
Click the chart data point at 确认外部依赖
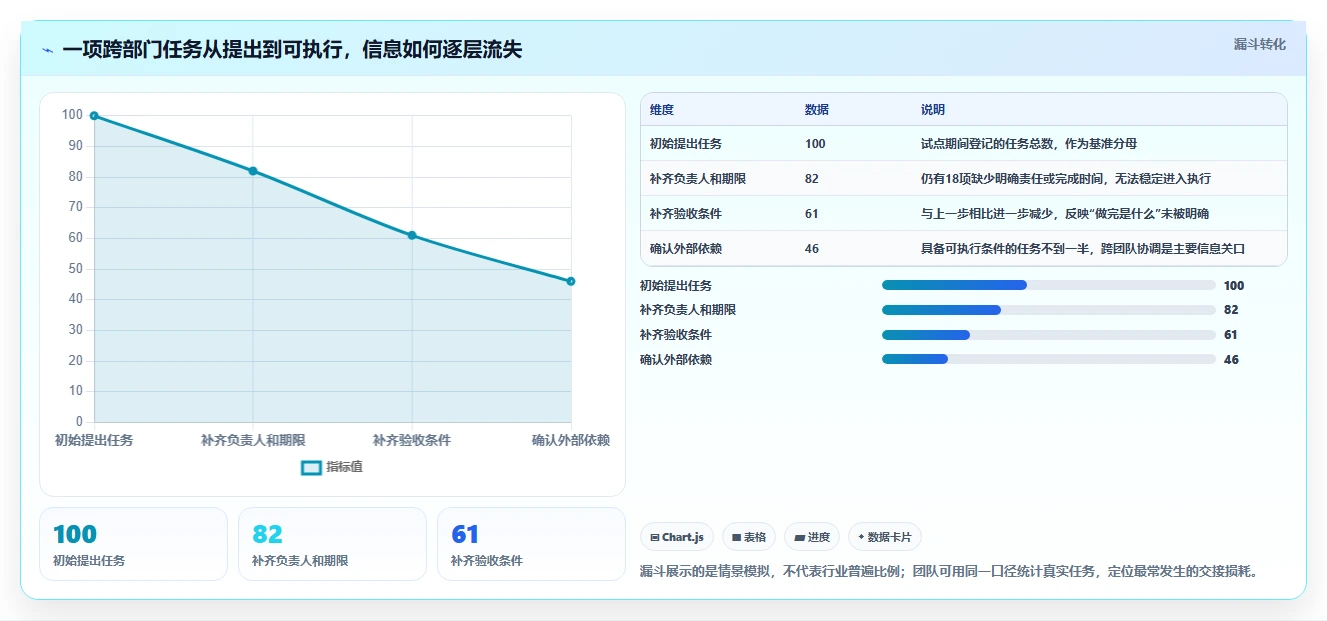pos(571,281)
